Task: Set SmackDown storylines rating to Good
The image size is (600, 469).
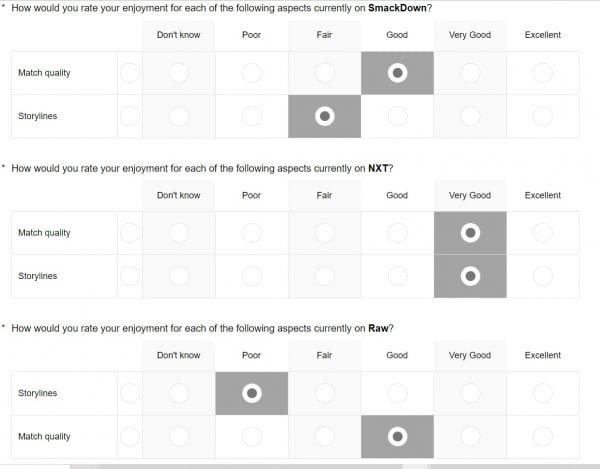Action: tap(397, 116)
